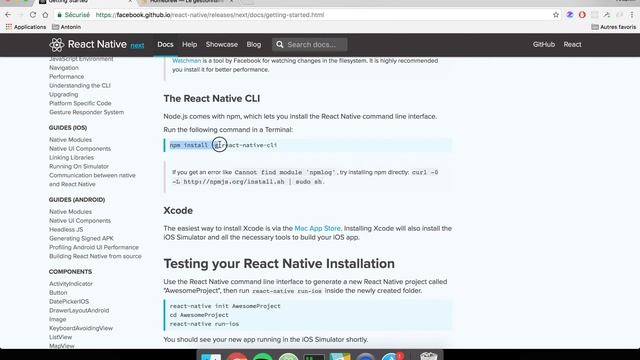Open DrawerLayoutAndroid component docs
The image size is (640, 360).
coord(79,311)
